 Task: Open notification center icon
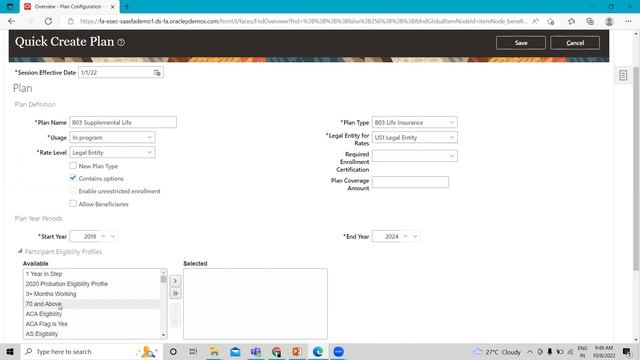pyautogui.click(x=627, y=352)
